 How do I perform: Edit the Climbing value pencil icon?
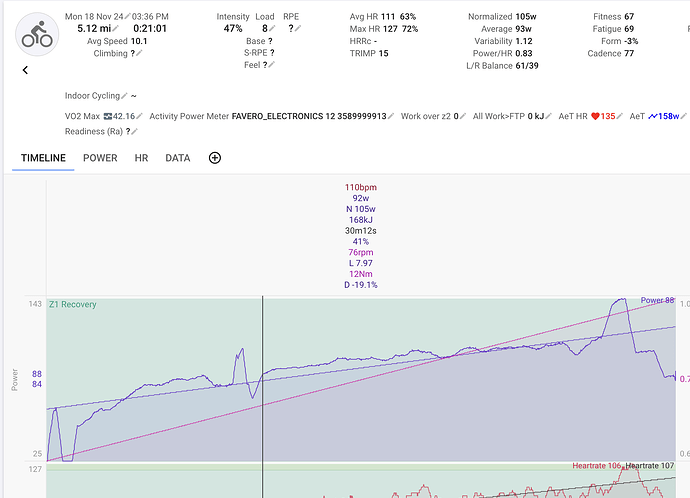pos(139,53)
